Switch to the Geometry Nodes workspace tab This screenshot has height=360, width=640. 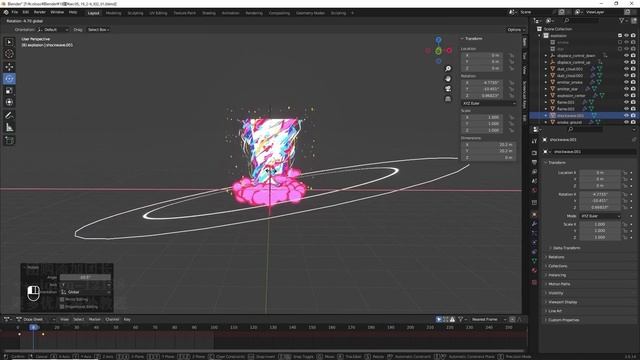click(310, 13)
